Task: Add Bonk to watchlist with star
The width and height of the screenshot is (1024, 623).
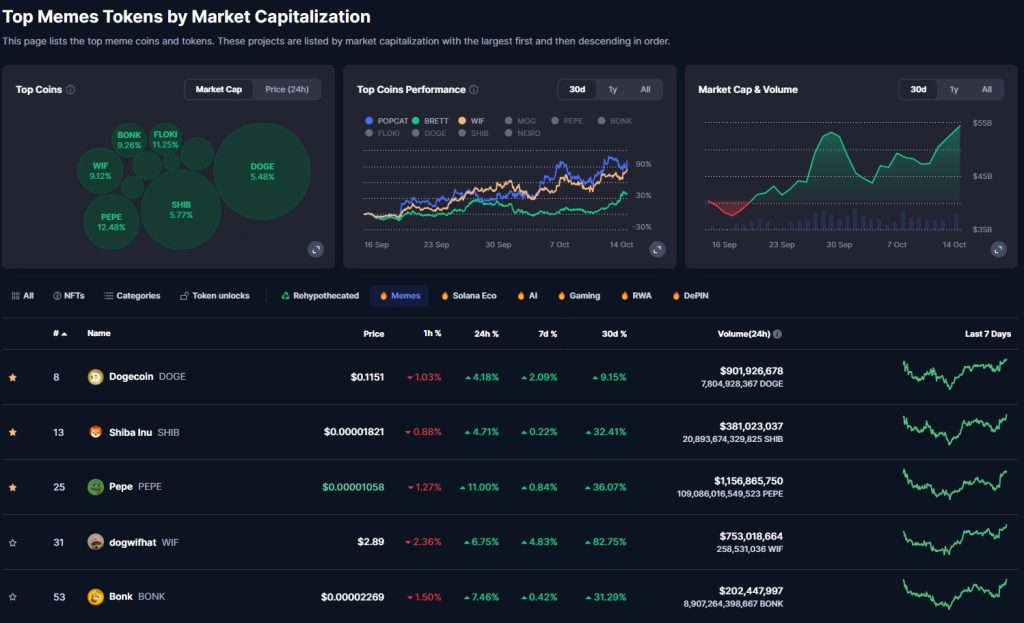Action: click(12, 597)
